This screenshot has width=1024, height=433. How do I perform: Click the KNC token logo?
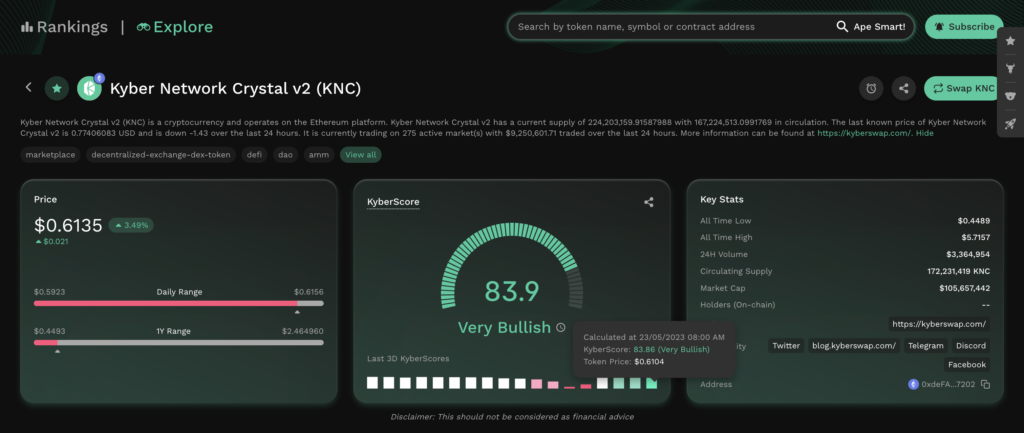(x=89, y=88)
